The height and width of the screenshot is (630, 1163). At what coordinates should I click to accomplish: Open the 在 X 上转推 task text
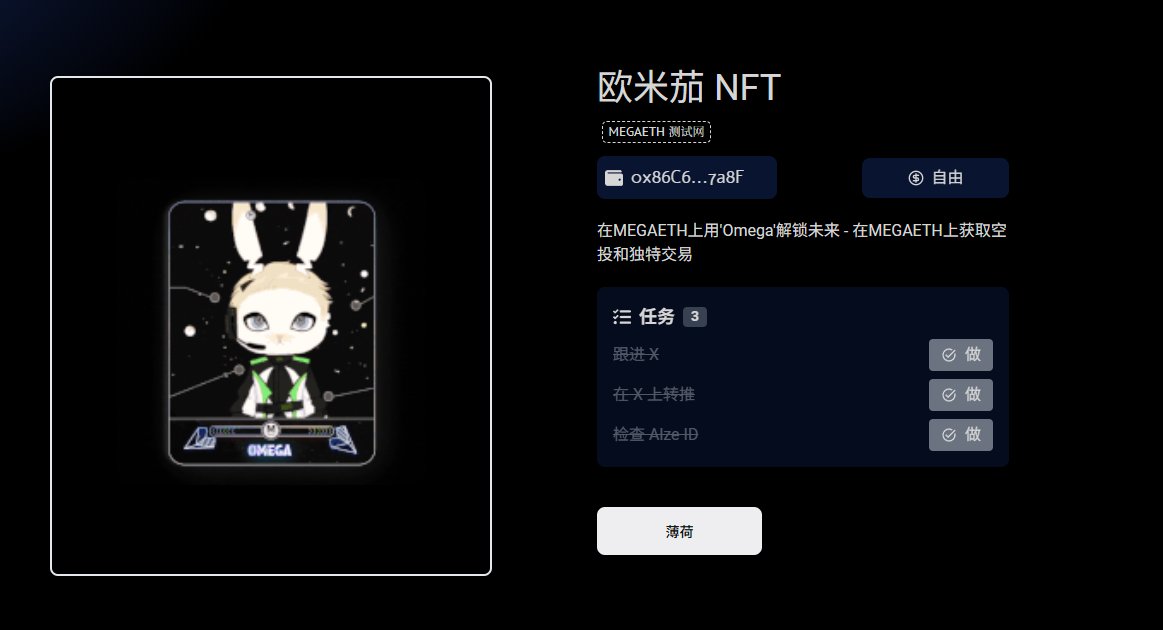[653, 394]
